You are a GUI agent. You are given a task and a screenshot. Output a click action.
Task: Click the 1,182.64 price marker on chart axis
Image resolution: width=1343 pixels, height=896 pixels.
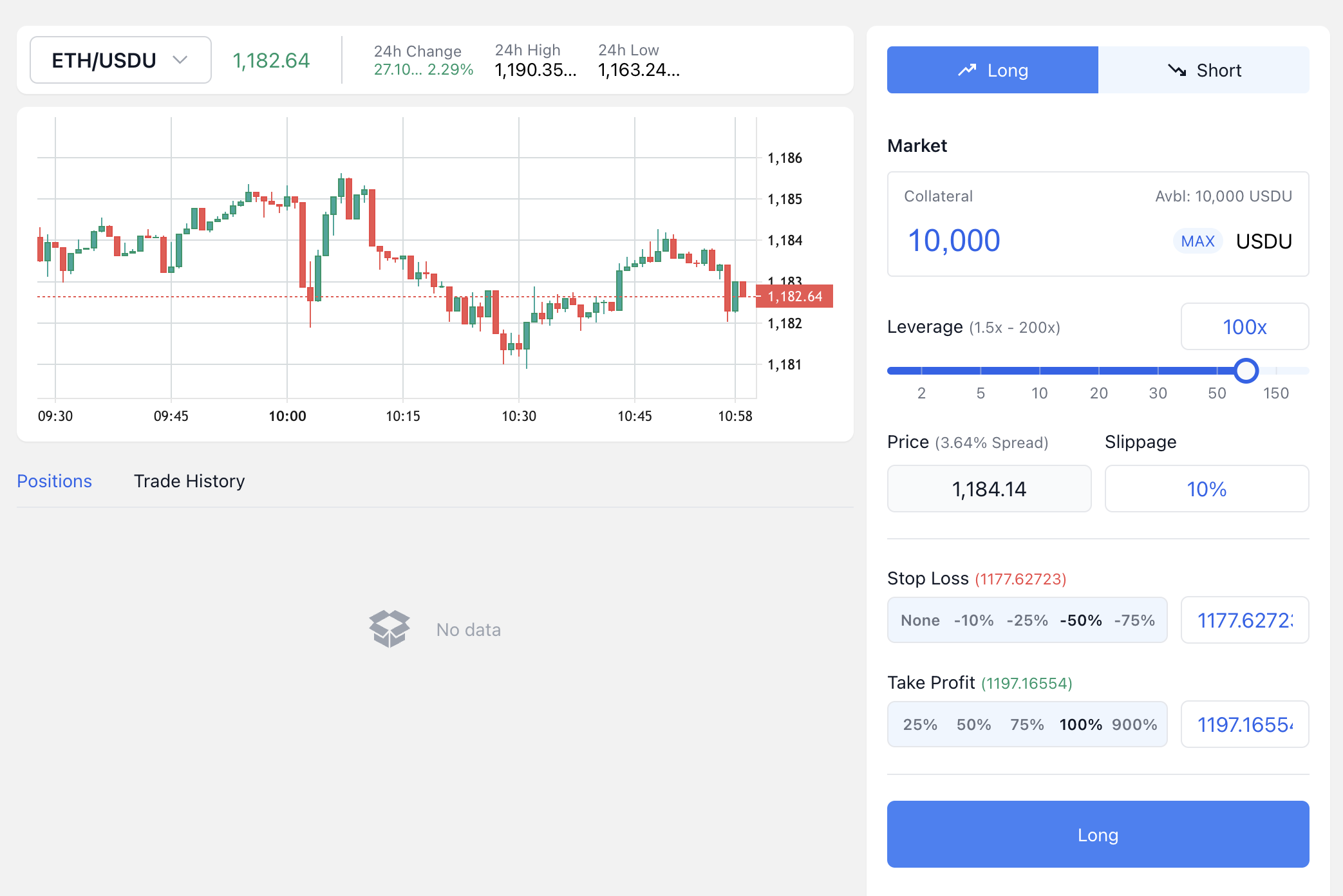794,297
